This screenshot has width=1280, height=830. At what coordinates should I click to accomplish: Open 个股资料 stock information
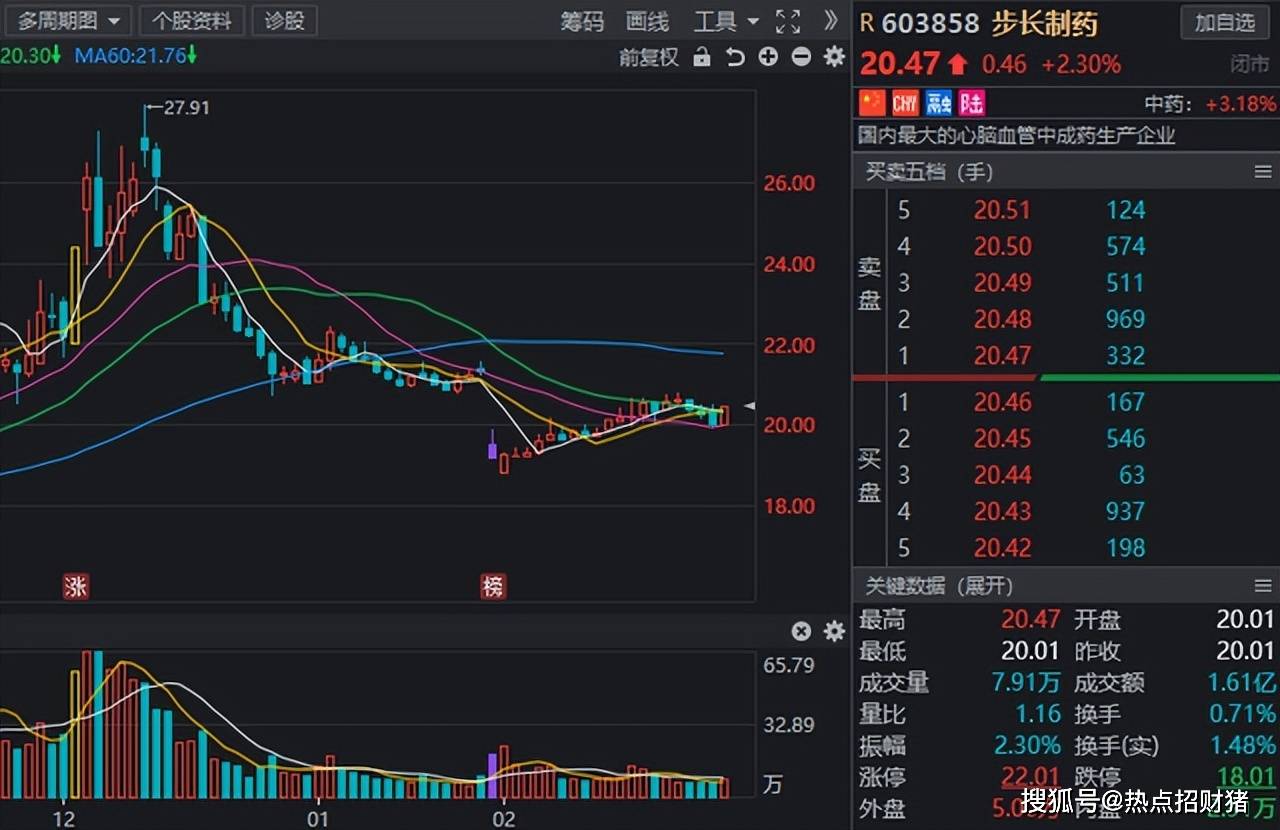pyautogui.click(x=191, y=21)
